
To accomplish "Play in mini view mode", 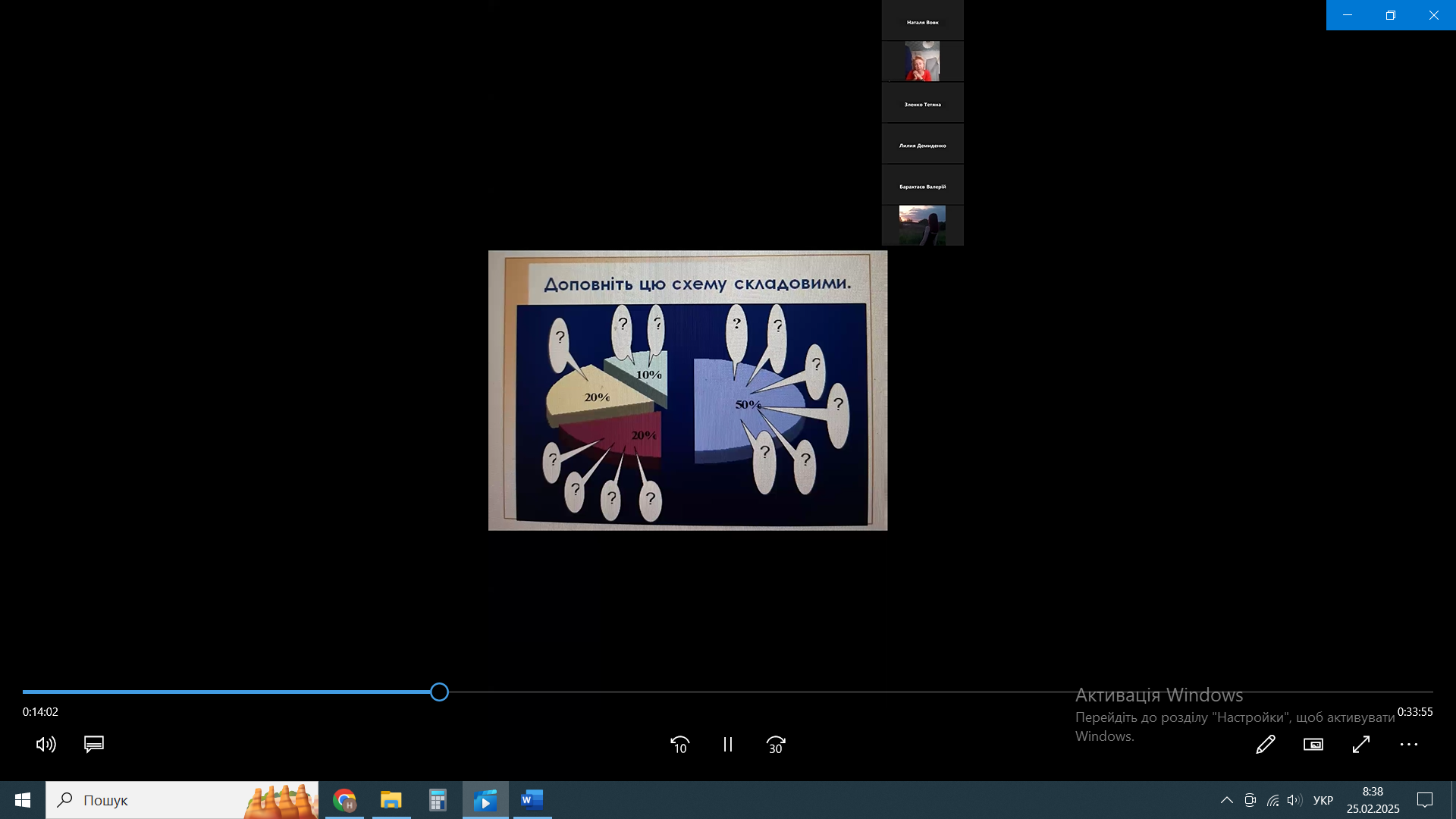I will (1313, 745).
